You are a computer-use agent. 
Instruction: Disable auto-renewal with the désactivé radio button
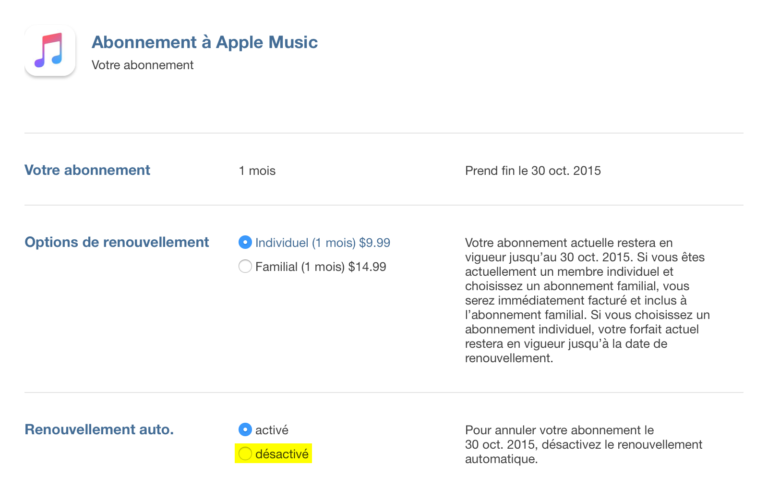pos(245,454)
